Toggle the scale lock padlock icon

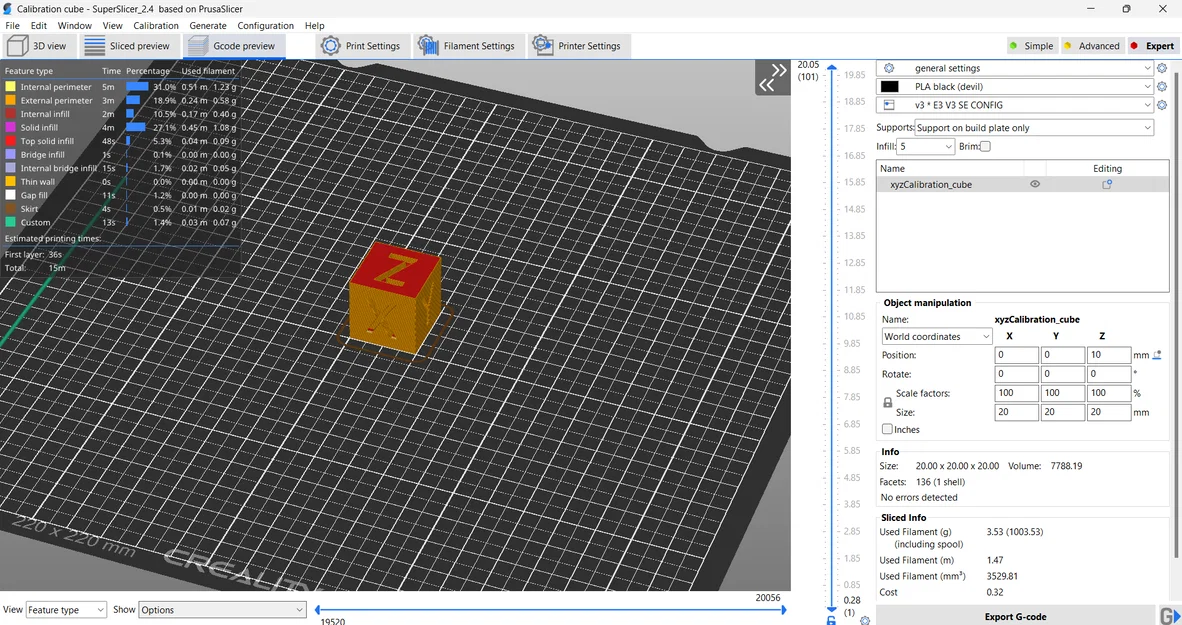[887, 403]
